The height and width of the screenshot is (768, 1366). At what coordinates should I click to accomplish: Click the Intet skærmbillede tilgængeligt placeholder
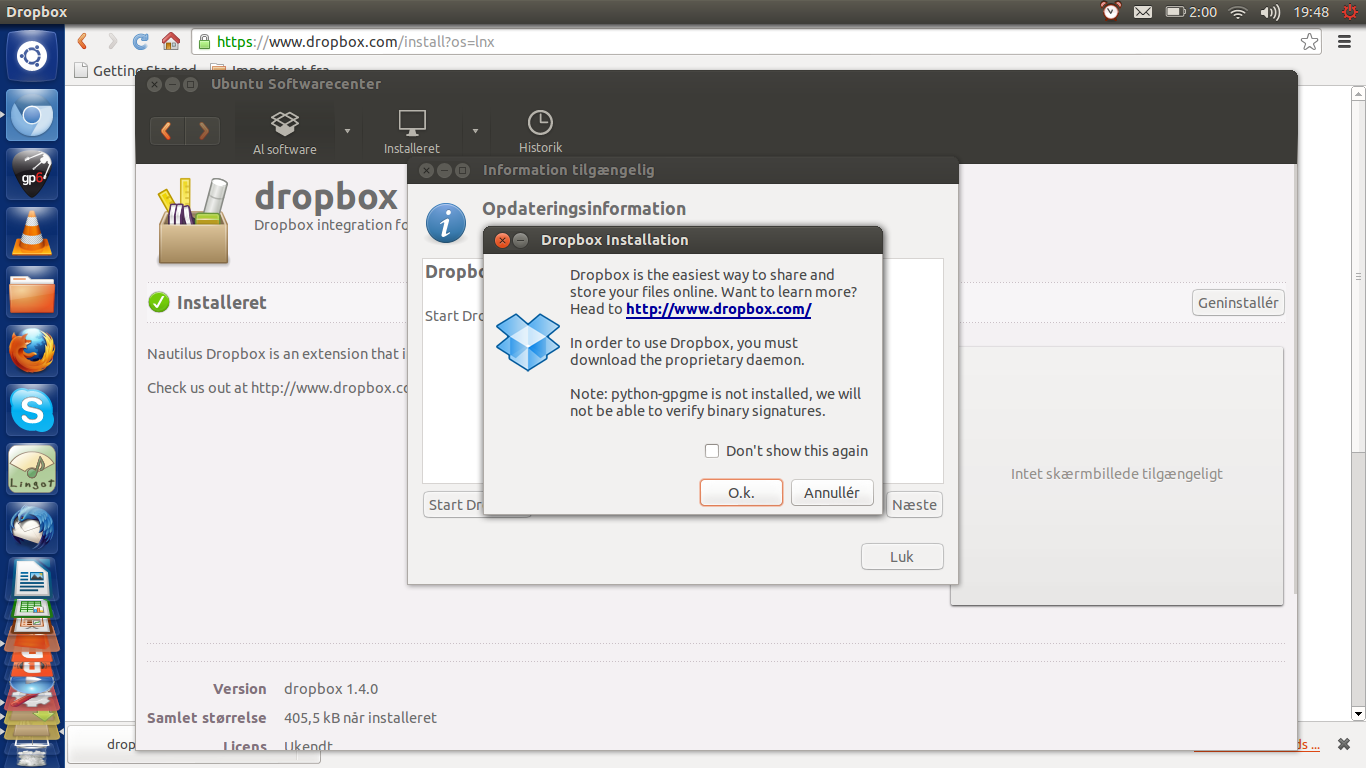click(1116, 474)
